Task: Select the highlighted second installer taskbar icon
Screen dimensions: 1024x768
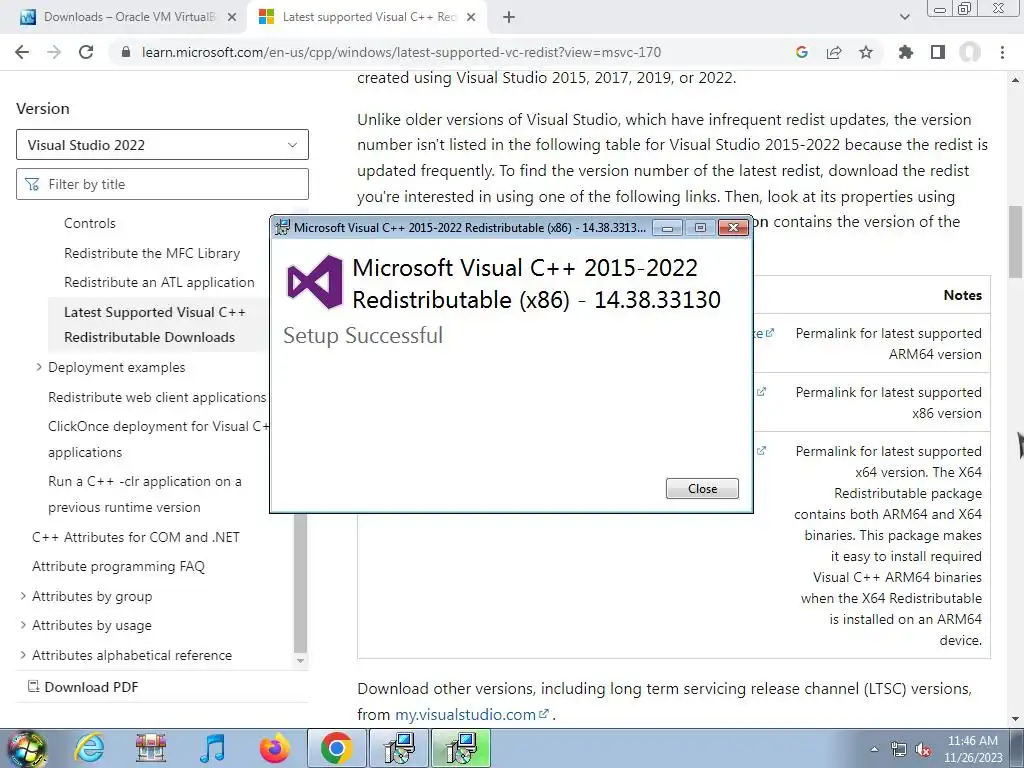Action: point(460,748)
